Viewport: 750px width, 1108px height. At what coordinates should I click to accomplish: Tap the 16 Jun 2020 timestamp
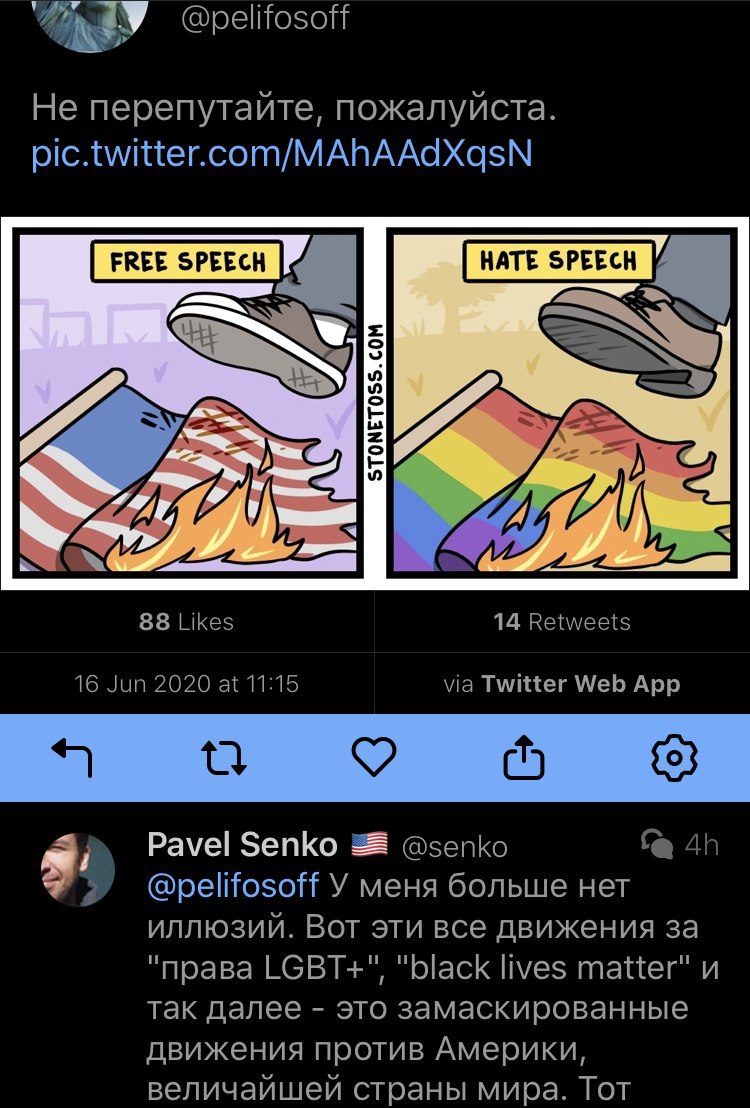pyautogui.click(x=187, y=684)
